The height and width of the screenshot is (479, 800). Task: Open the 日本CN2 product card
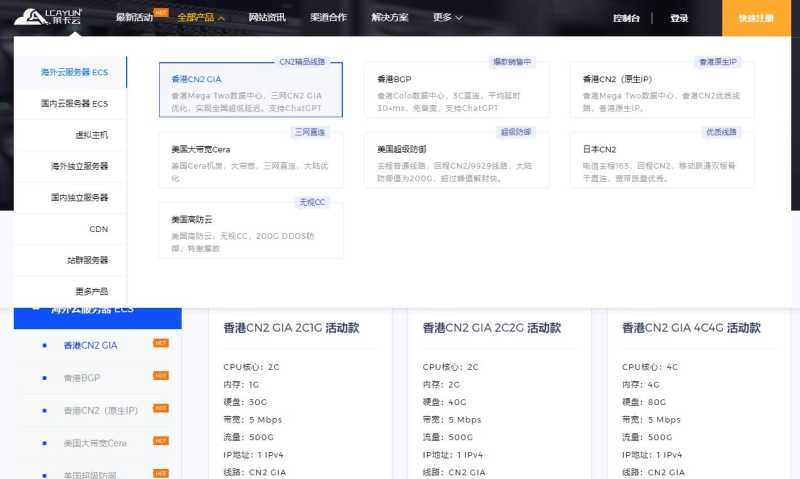click(662, 160)
